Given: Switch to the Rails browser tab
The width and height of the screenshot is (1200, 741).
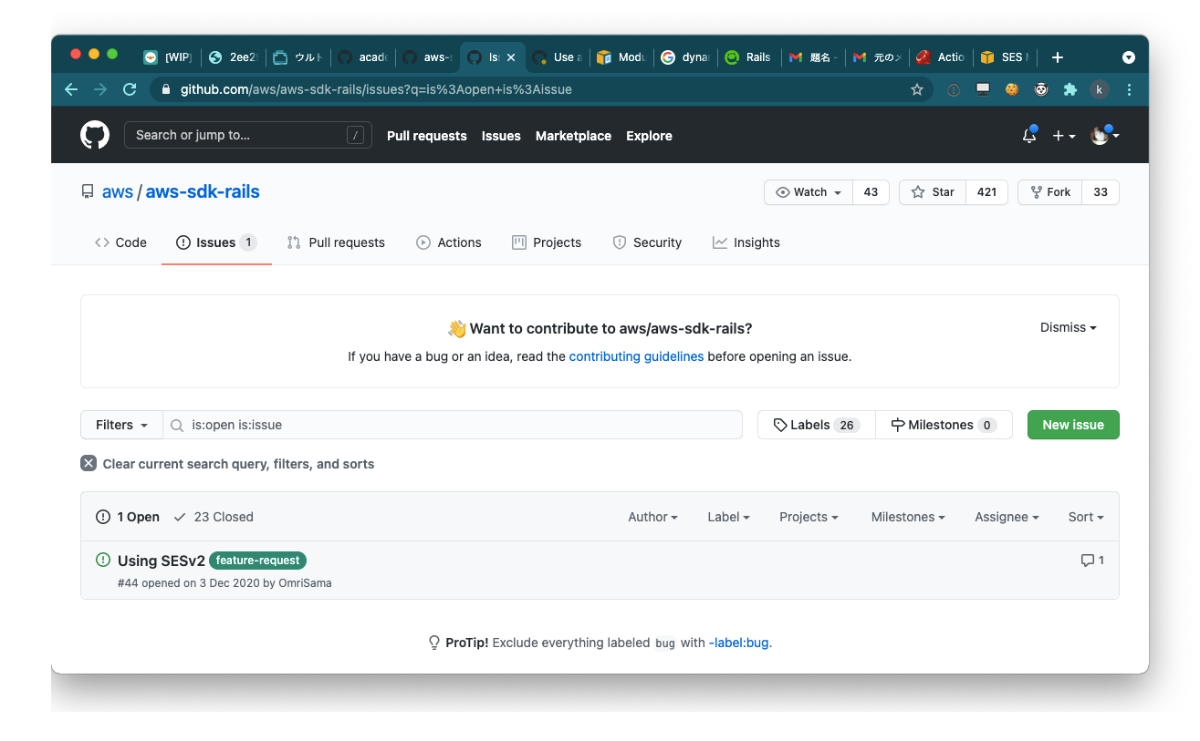Looking at the screenshot, I should coord(749,57).
